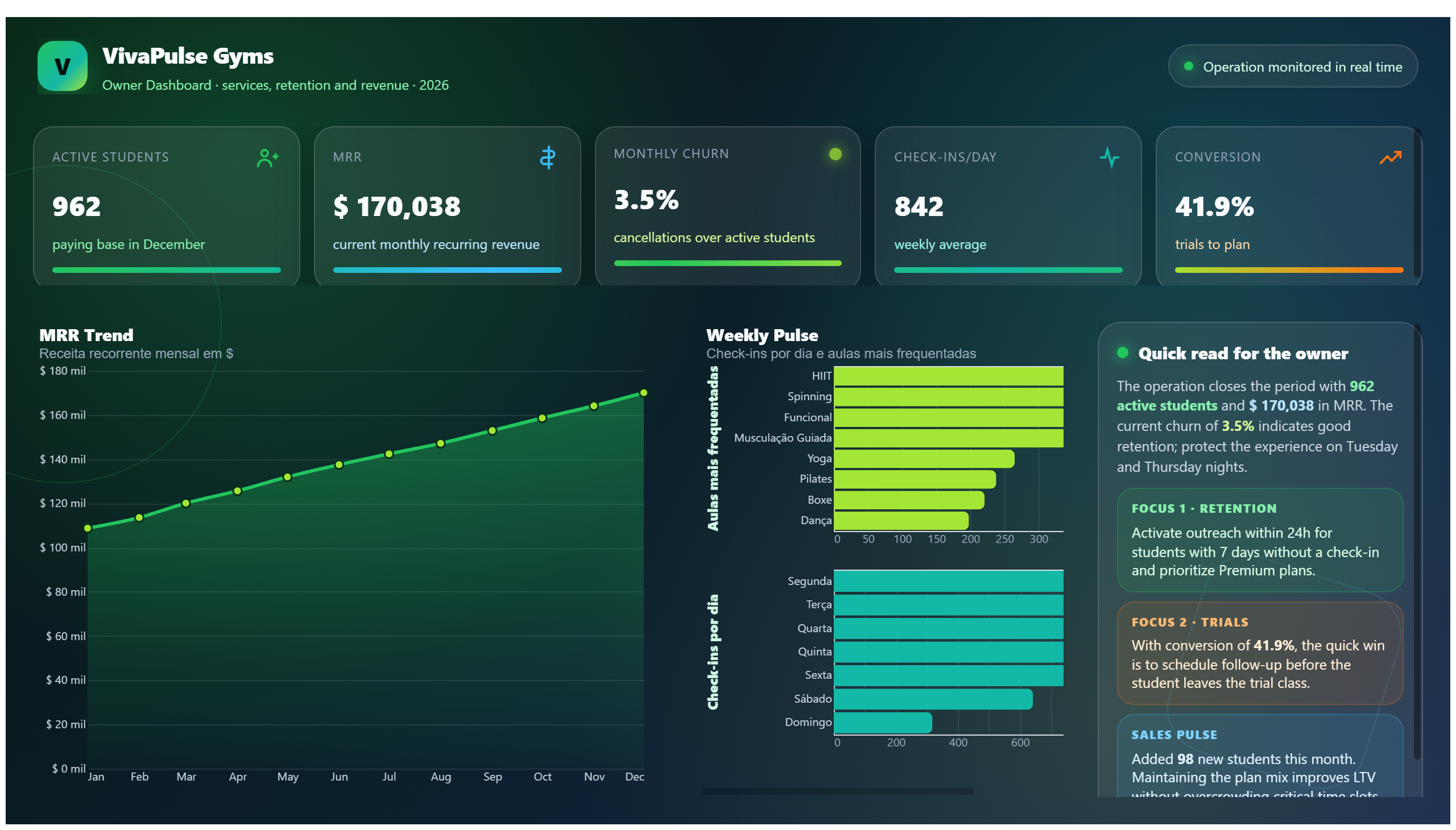Click the Musculação Guiada bar
Screen dimensions: 1456x830
(x=949, y=438)
